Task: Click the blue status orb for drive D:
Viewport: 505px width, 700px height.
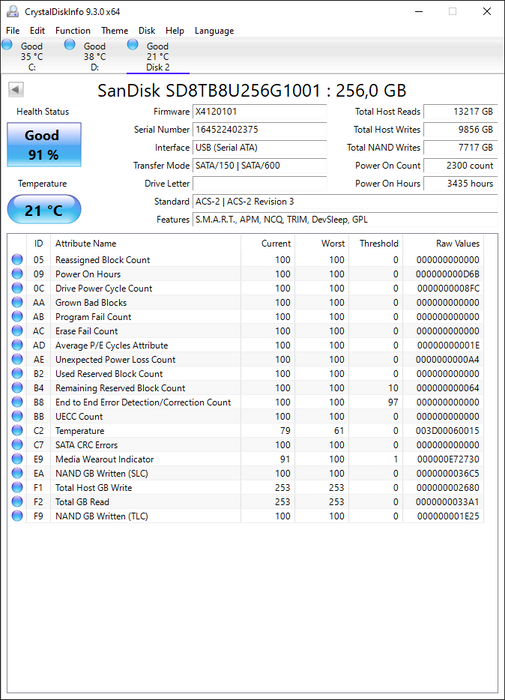Action: 70,44
